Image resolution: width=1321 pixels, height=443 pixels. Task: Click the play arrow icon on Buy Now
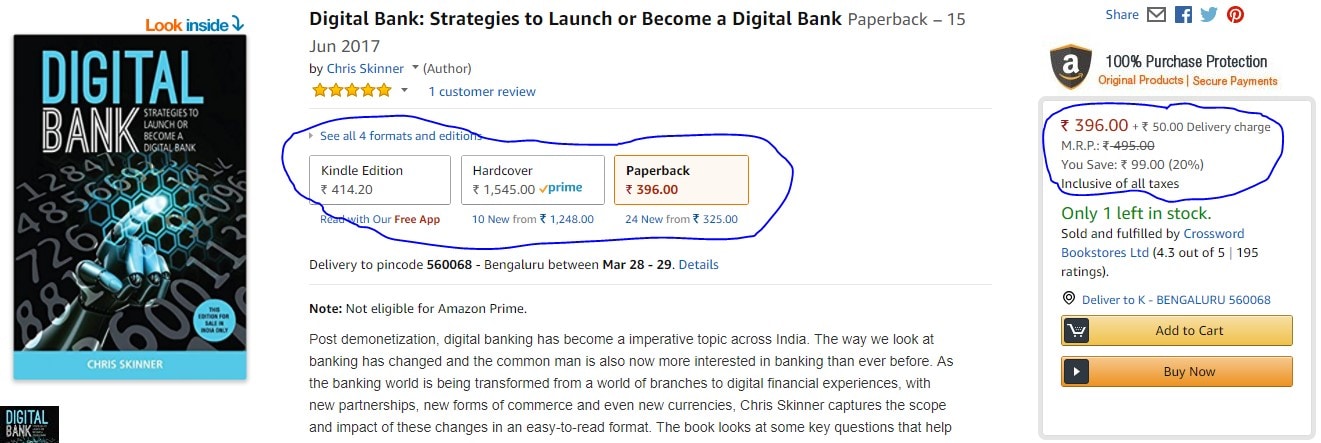point(1076,372)
